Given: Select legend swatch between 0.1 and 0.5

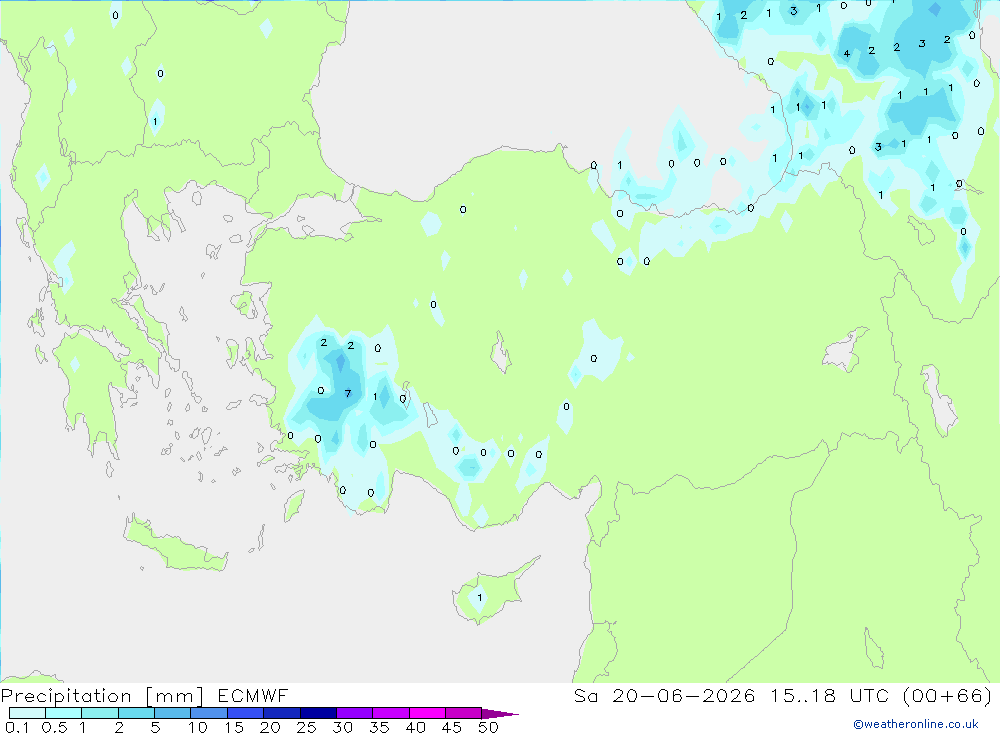Looking at the screenshot, I should (x=27, y=713).
